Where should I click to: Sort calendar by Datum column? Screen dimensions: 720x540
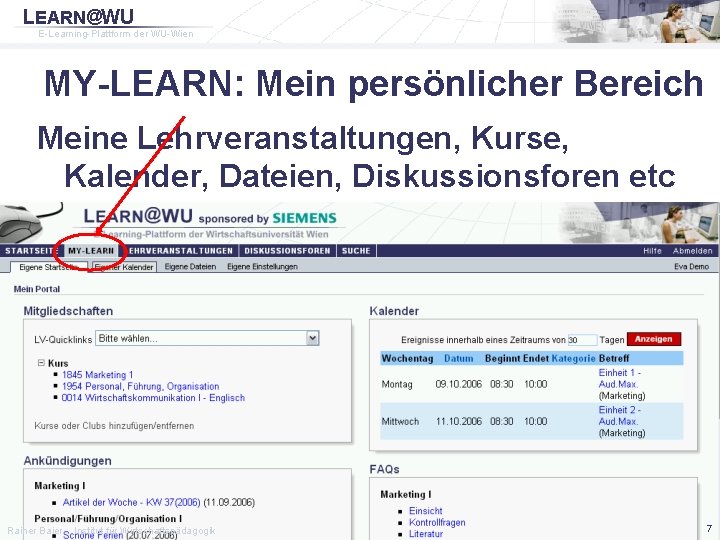[458, 358]
